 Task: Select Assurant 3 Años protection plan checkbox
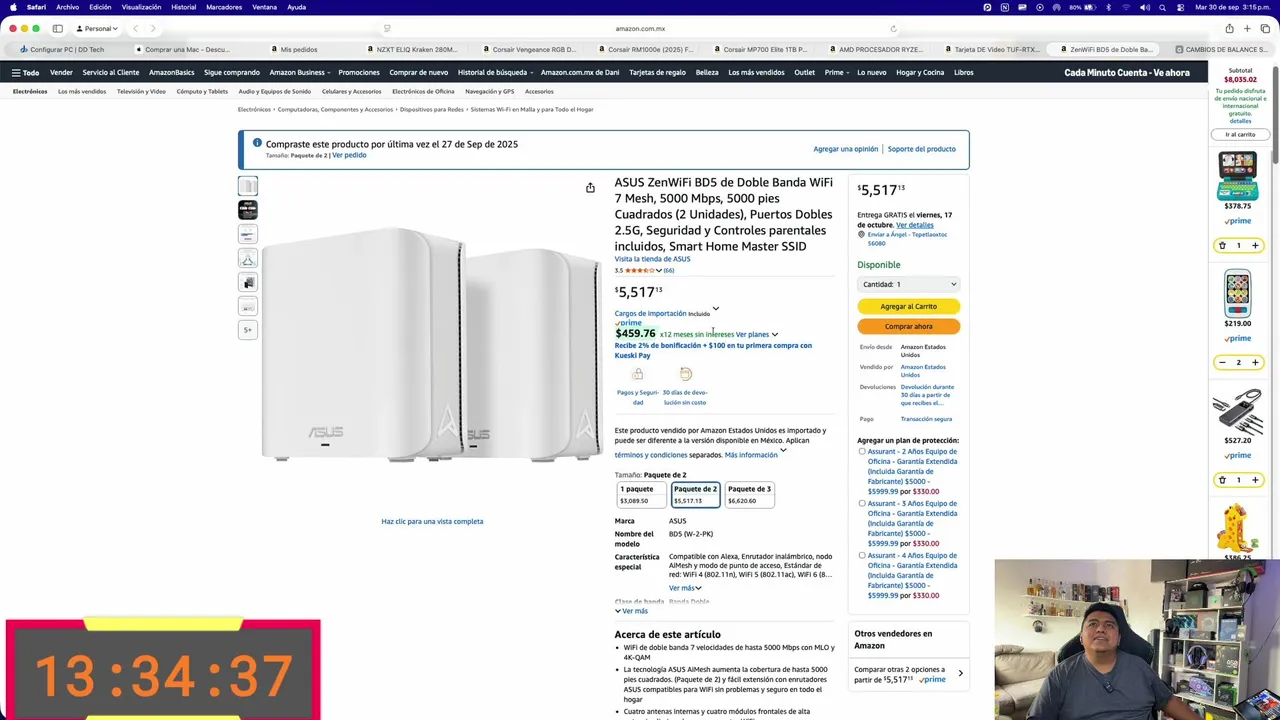coord(862,504)
